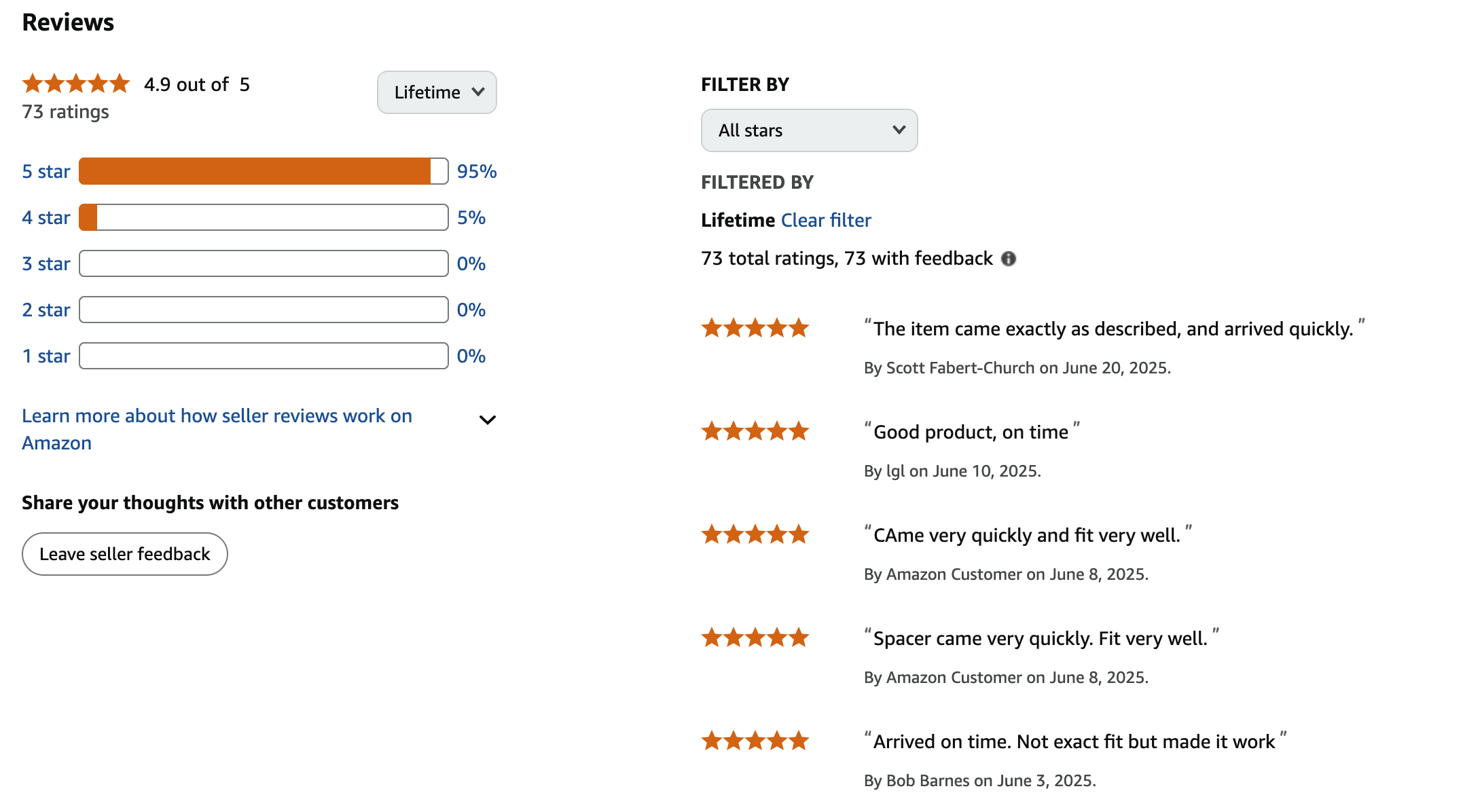
Task: Open the All stars filter dropdown
Action: click(809, 130)
